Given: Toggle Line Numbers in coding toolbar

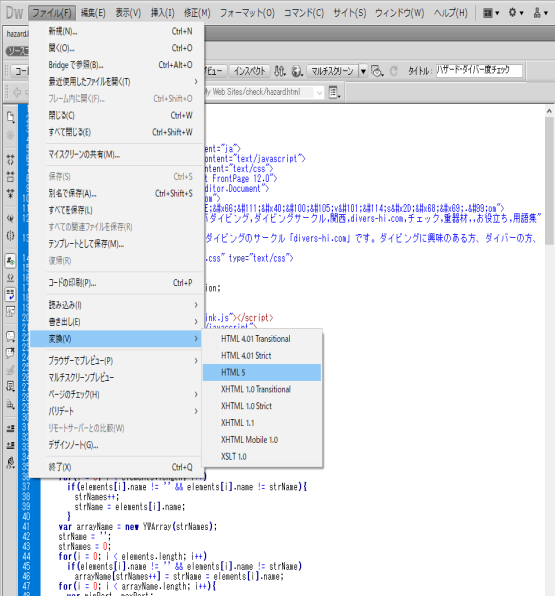Looking at the screenshot, I should pyautogui.click(x=11, y=261).
